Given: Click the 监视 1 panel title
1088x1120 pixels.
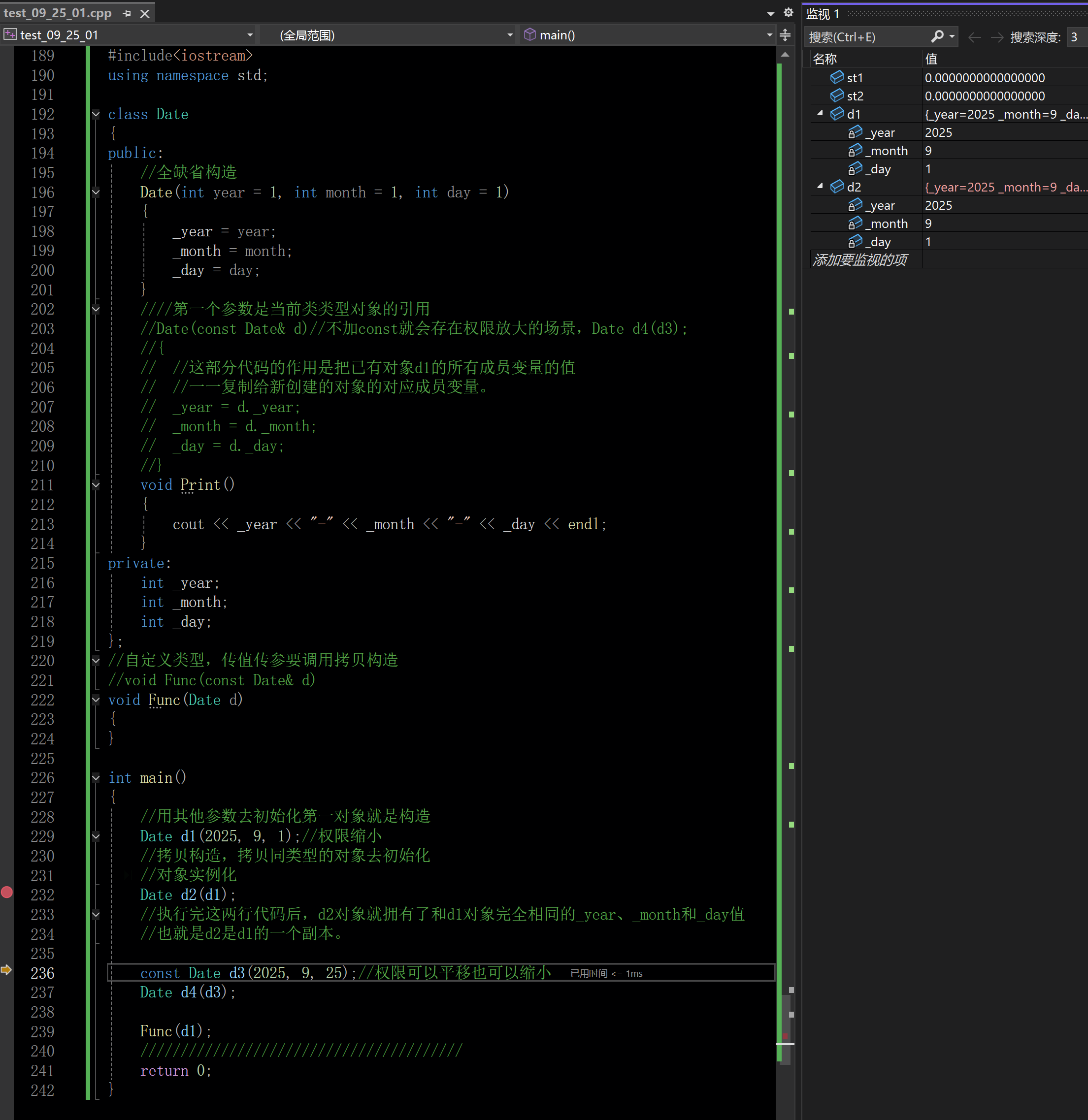Looking at the screenshot, I should tap(823, 14).
